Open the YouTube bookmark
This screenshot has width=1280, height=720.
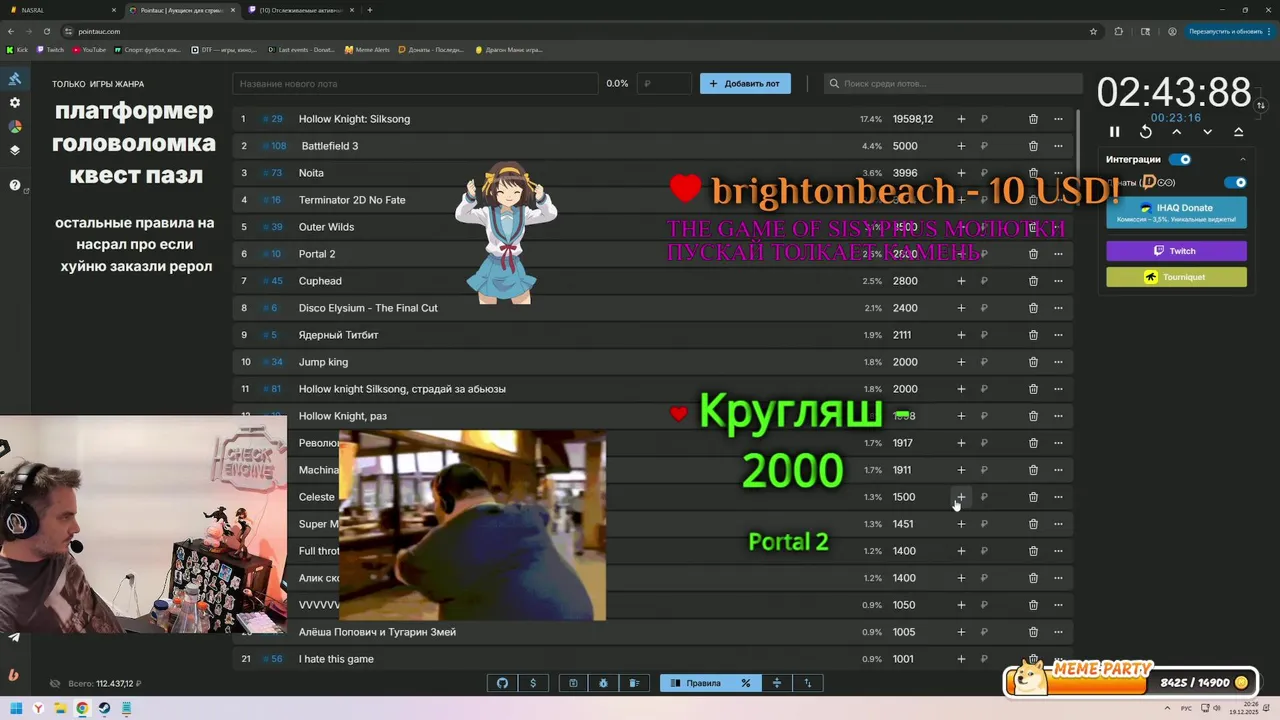[x=89, y=49]
